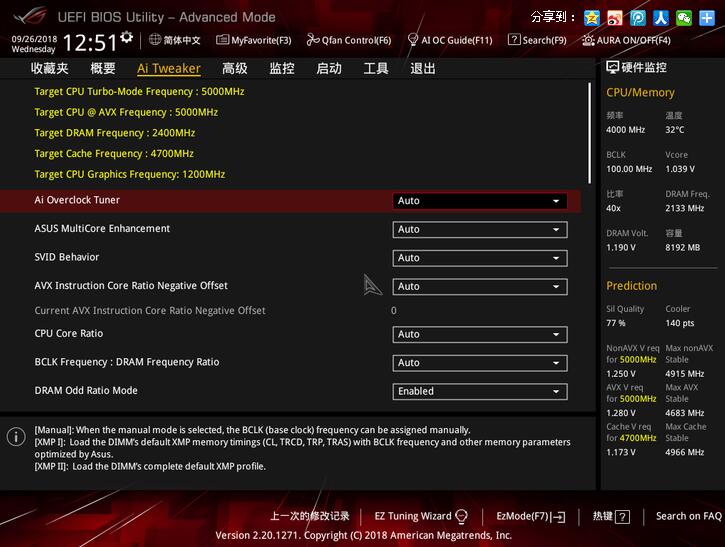The width and height of the screenshot is (725, 547).
Task: Click the AI OC Guide lightbulb icon
Action: (412, 40)
